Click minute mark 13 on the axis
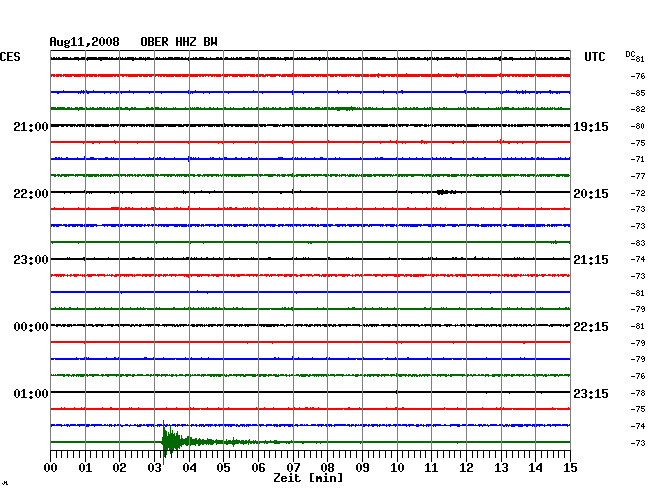The height and width of the screenshot is (494, 650). coord(501,467)
